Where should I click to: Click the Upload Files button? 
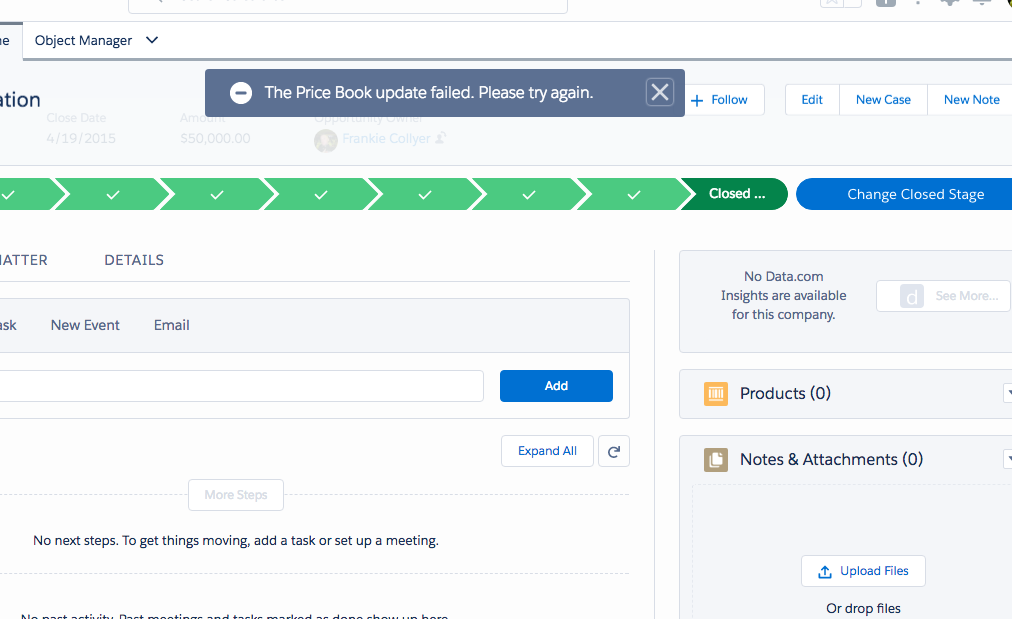tap(863, 571)
